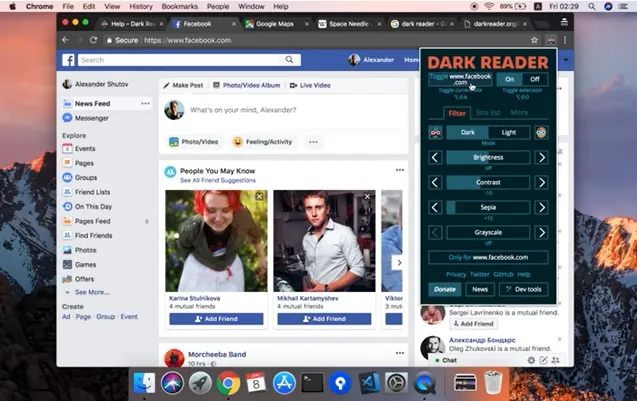
Task: Expand See More in Explore list
Action: pos(92,292)
